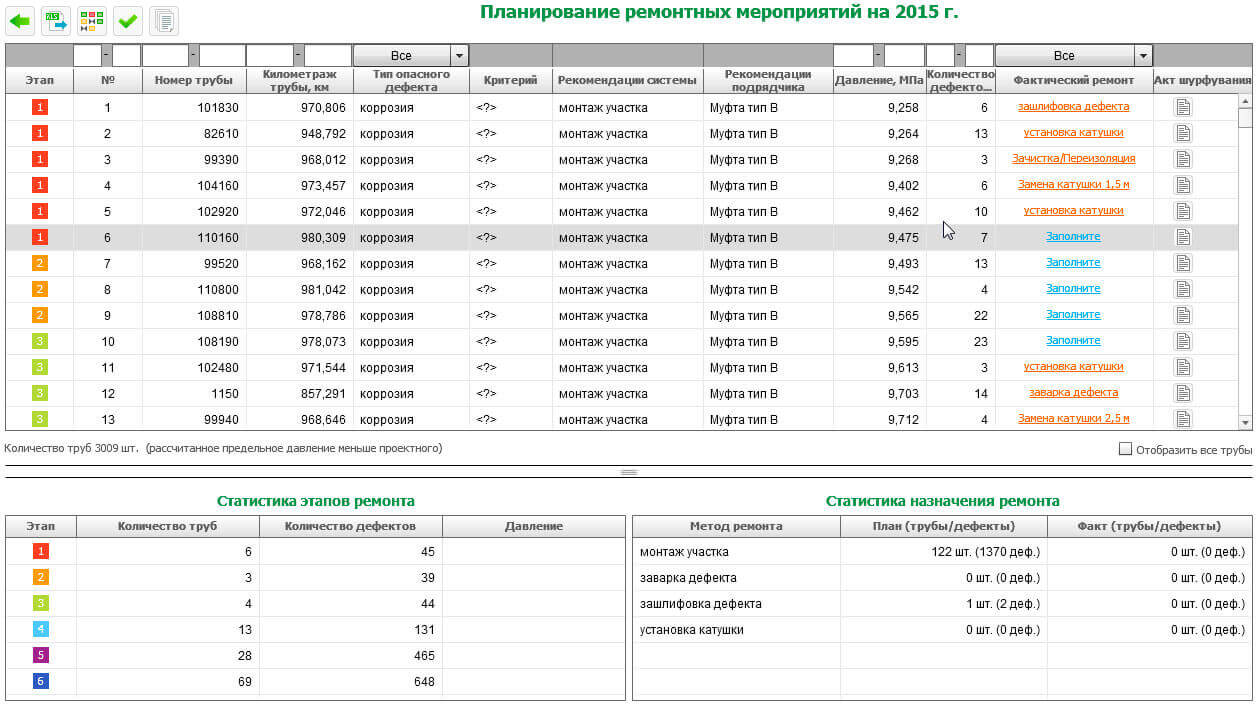1257x704 pixels.
Task: Sort by 'Километраж трубы, км' header
Action: pos(300,80)
